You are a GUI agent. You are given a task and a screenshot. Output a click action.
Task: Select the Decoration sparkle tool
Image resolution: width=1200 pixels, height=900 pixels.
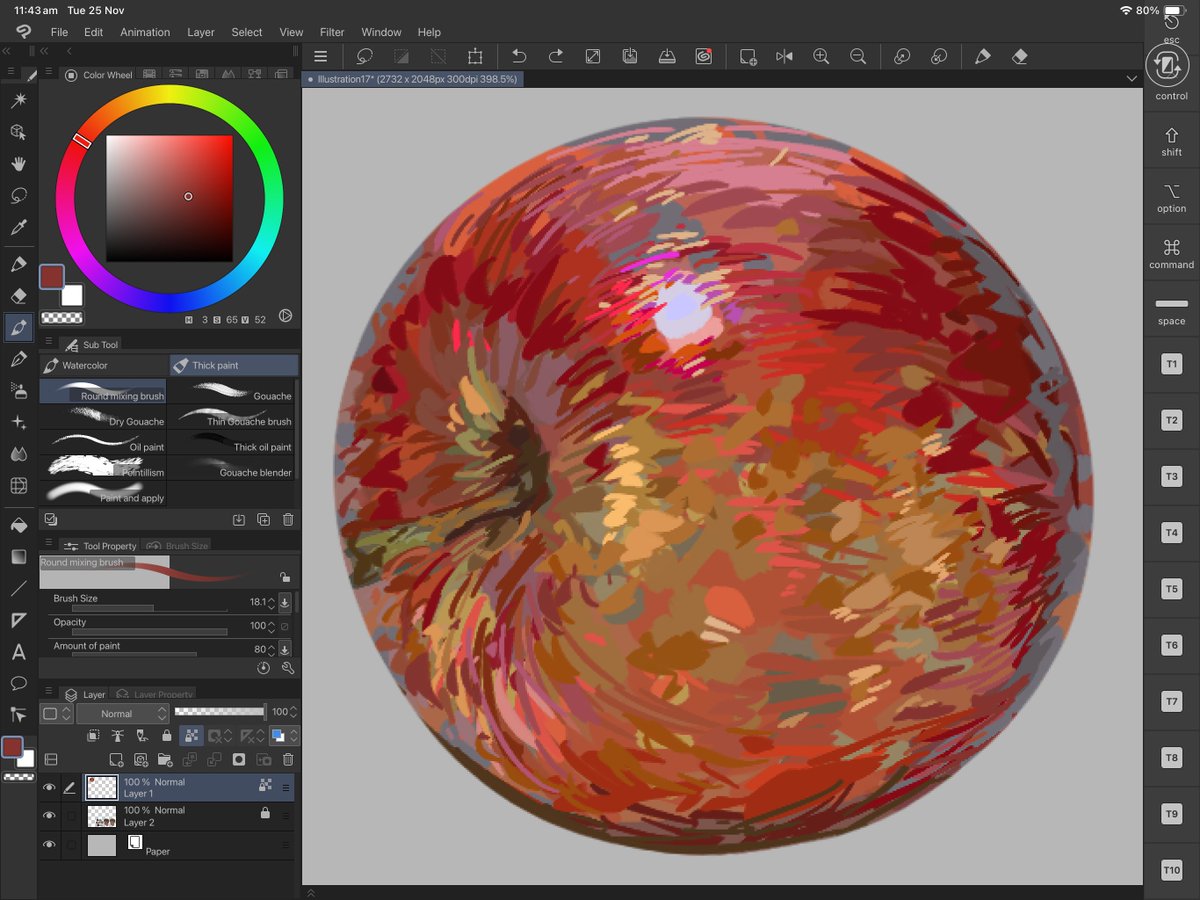pos(18,423)
